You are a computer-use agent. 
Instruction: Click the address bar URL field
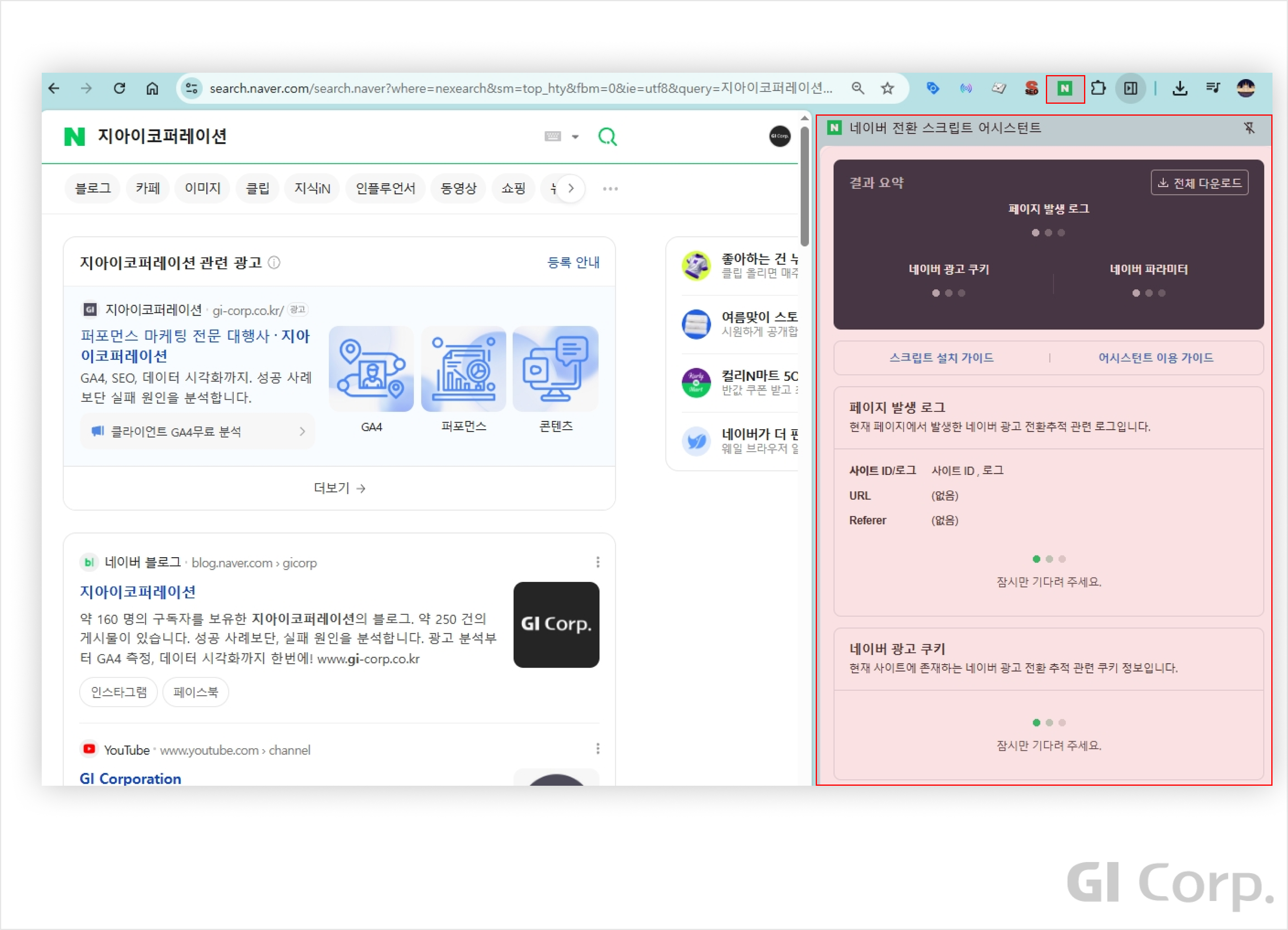coord(521,89)
